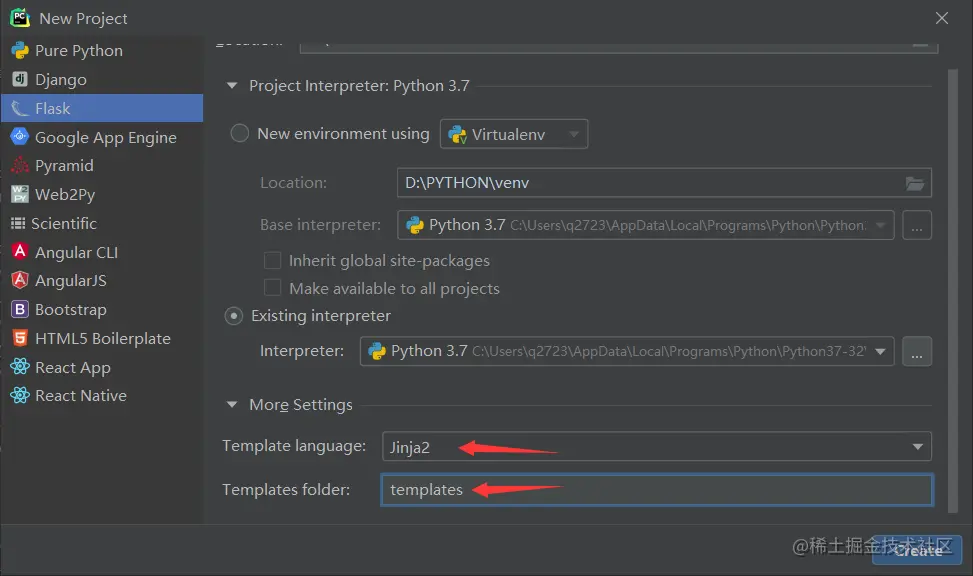Close the New Project dialog
The height and width of the screenshot is (576, 973).
point(941,18)
